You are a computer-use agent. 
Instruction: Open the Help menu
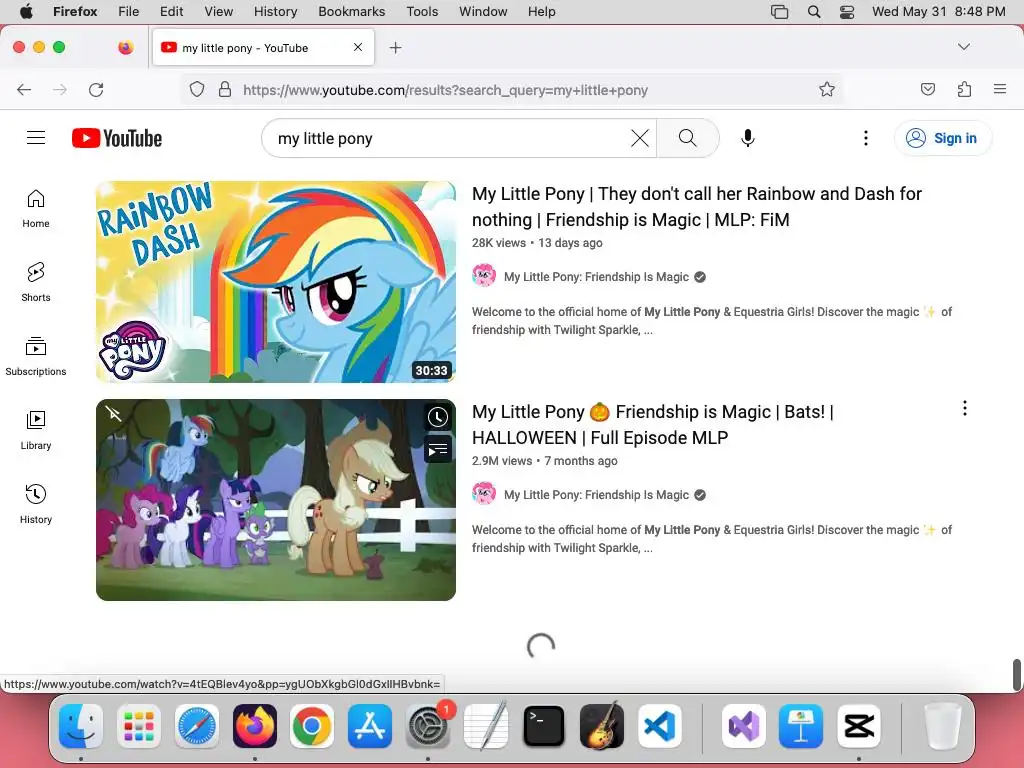pos(541,11)
